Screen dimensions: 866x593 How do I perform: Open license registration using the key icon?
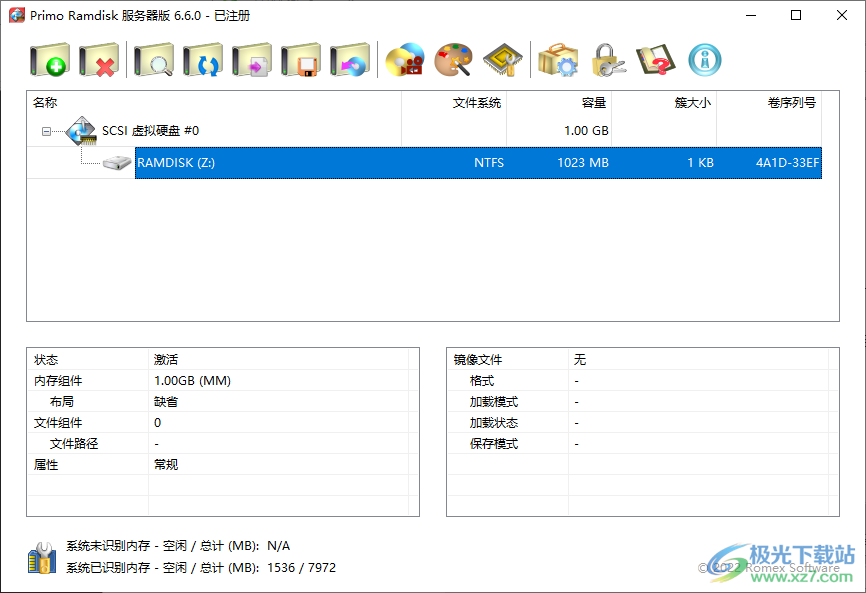pos(608,60)
